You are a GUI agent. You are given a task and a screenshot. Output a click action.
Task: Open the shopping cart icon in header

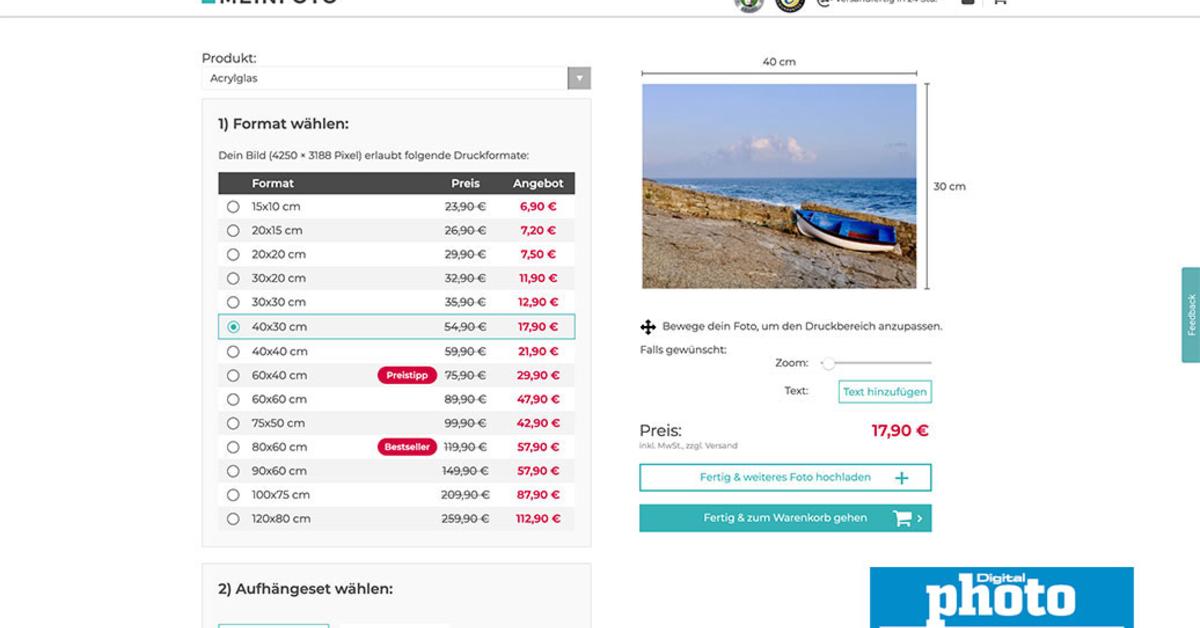pyautogui.click(x=998, y=3)
